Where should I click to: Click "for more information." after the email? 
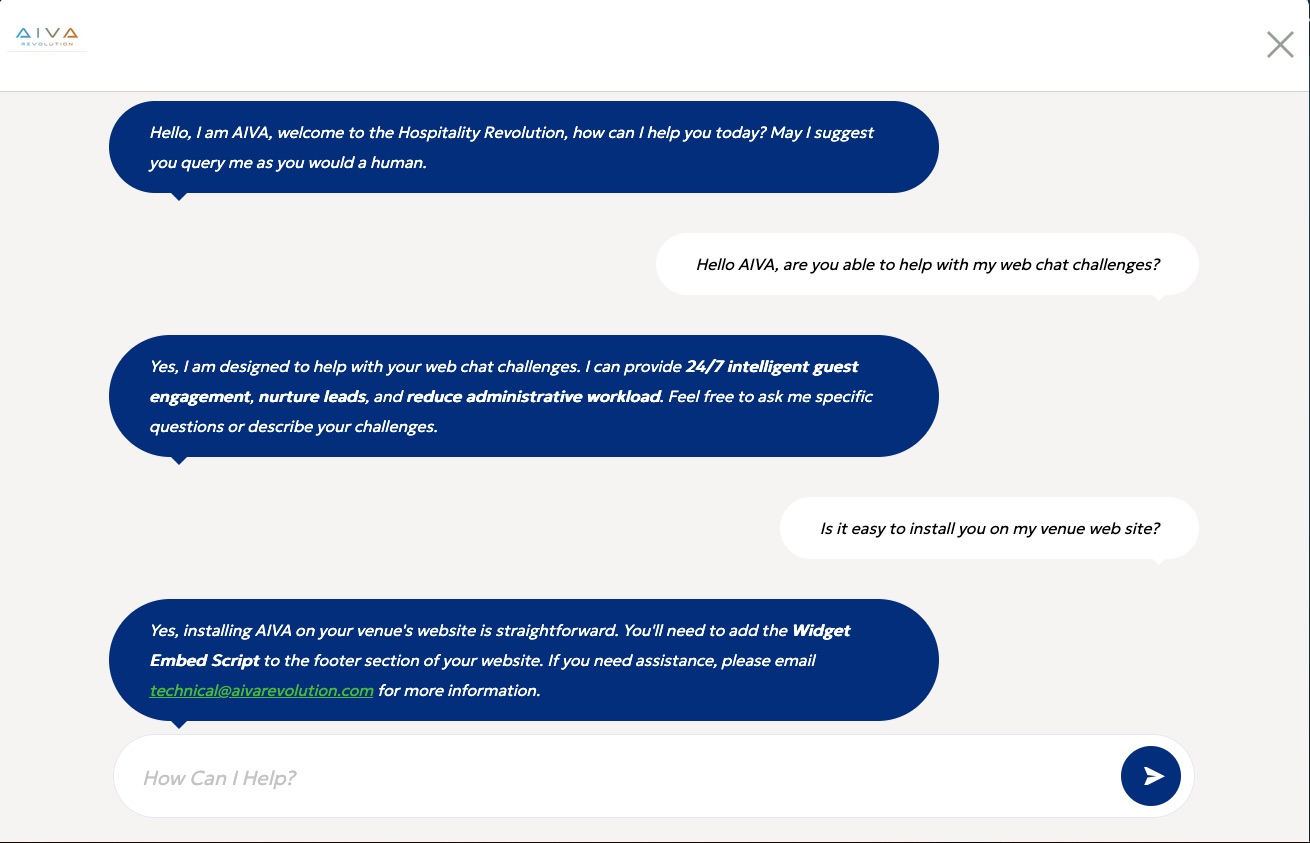(459, 691)
